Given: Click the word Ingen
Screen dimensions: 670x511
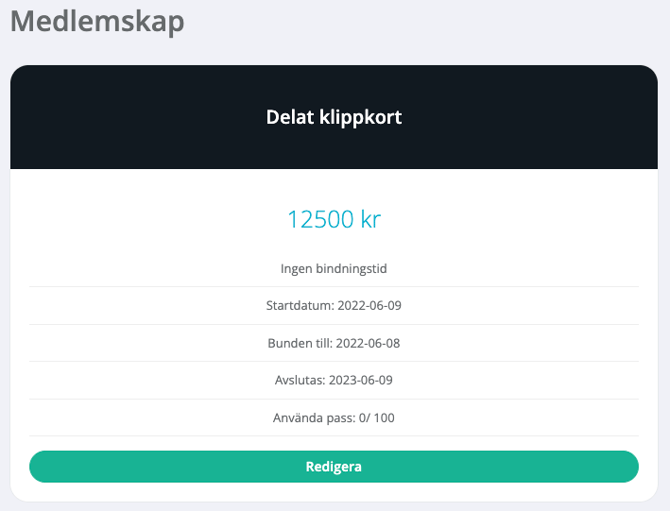Looking at the screenshot, I should [299, 269].
